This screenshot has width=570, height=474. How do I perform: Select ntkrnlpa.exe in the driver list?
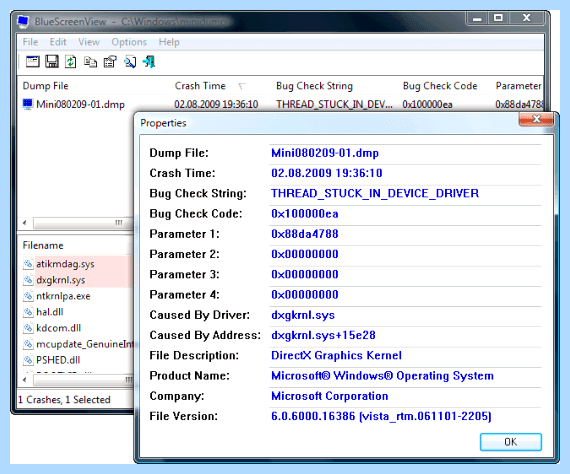pyautogui.click(x=63, y=296)
